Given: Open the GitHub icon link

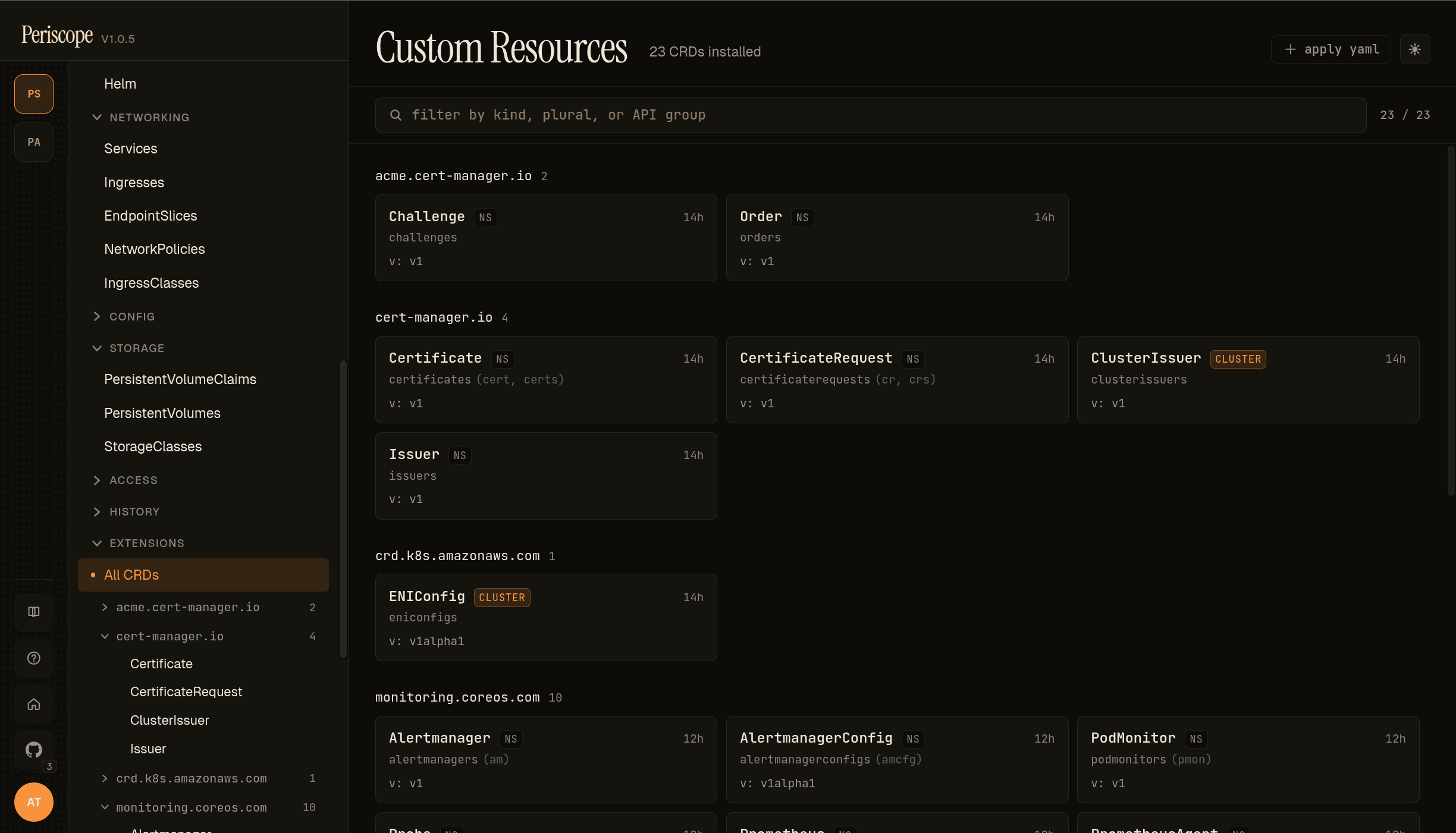Looking at the screenshot, I should [x=34, y=750].
